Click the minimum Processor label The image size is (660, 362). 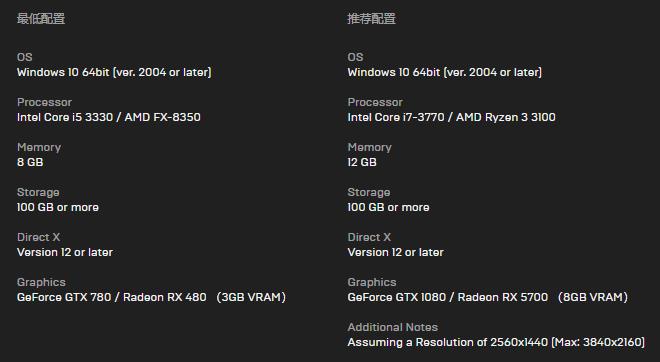(44, 102)
